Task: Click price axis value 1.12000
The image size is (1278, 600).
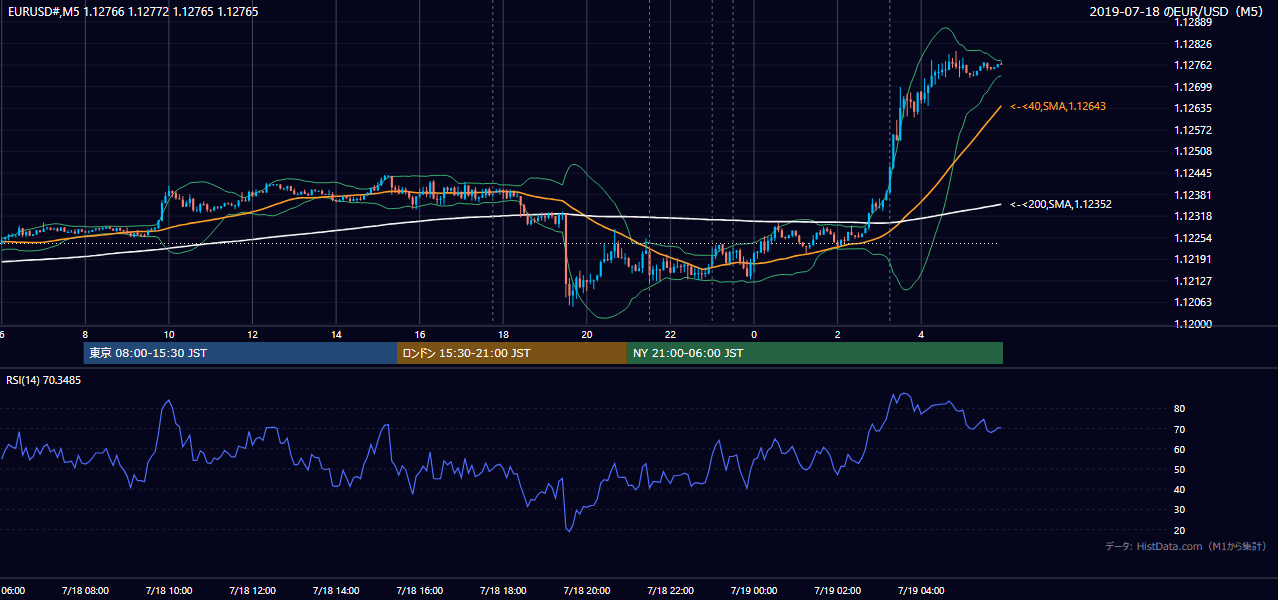Action: [1193, 324]
